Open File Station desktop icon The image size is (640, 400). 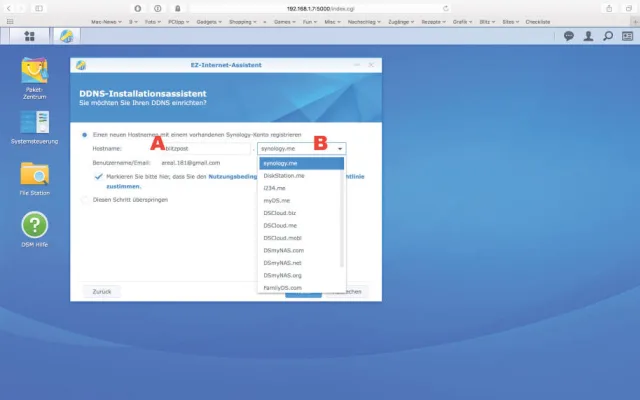tap(34, 178)
